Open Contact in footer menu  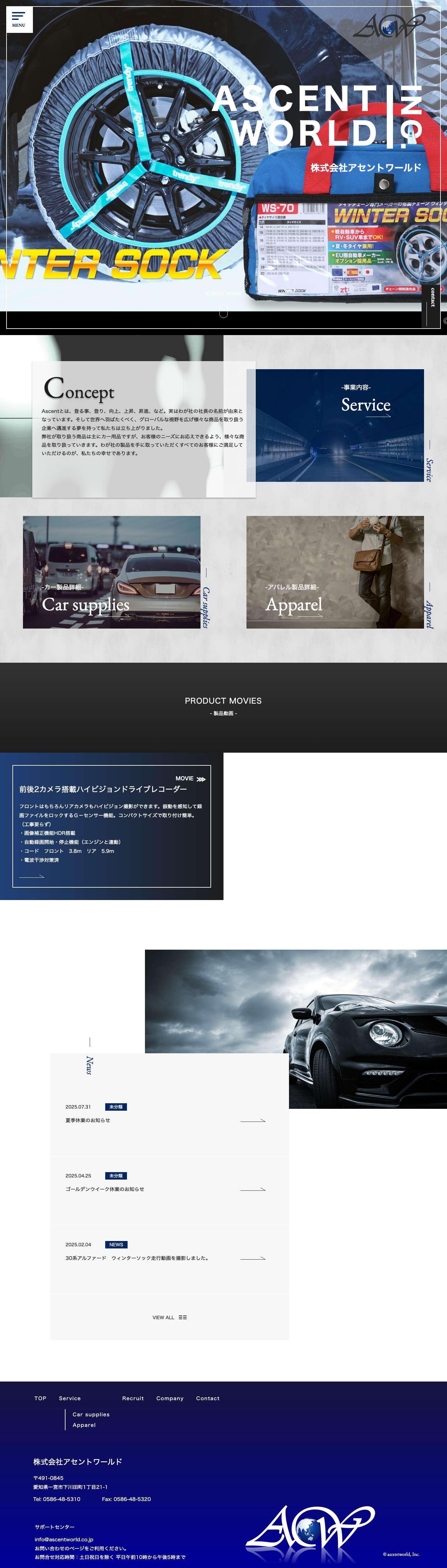tap(208, 1398)
